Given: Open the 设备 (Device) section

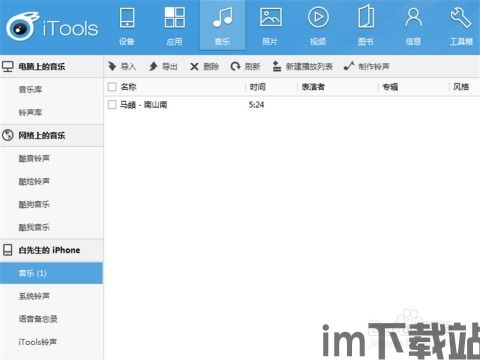Looking at the screenshot, I should pos(127,26).
